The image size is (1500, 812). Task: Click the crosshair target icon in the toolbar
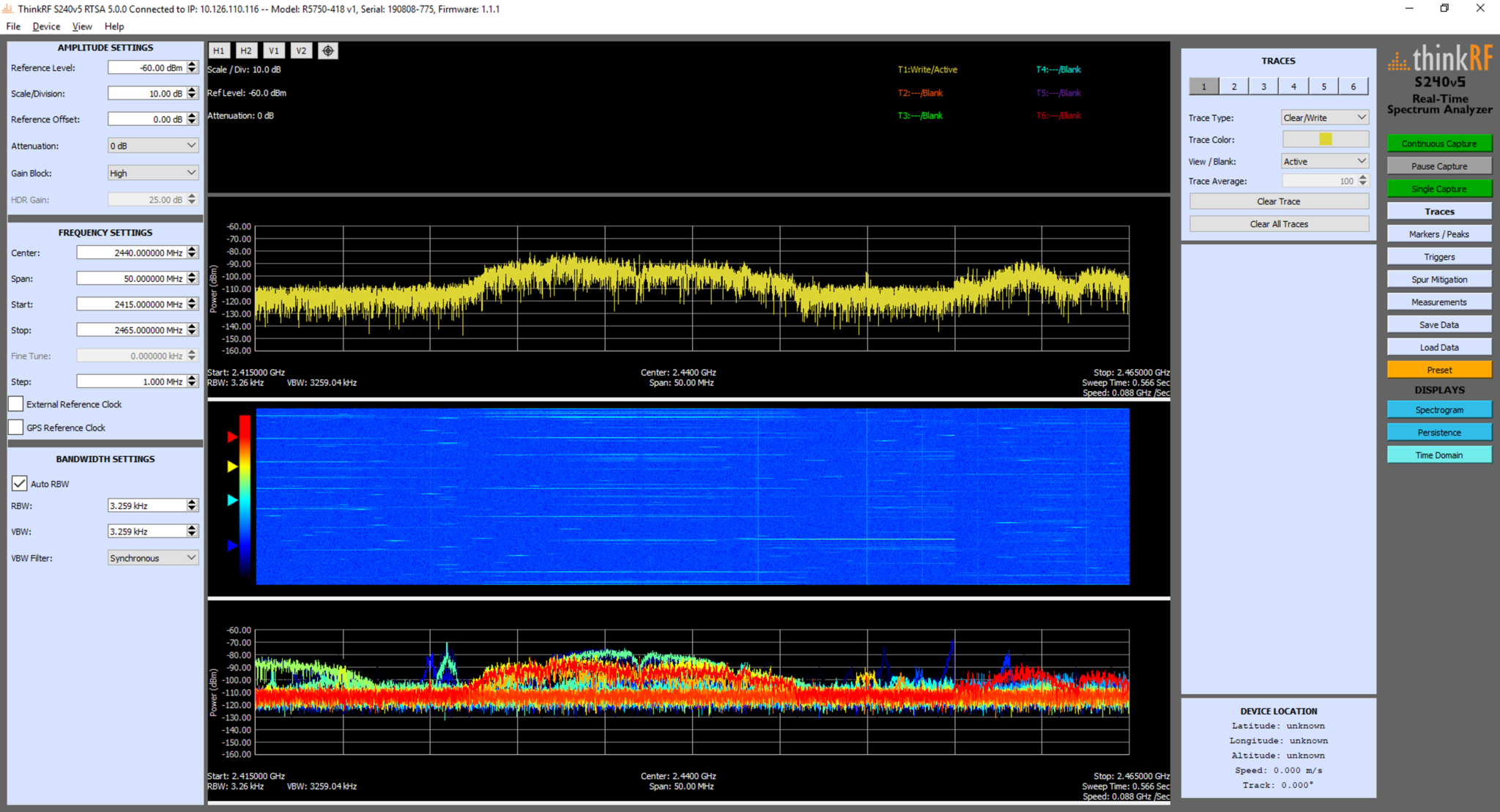327,50
